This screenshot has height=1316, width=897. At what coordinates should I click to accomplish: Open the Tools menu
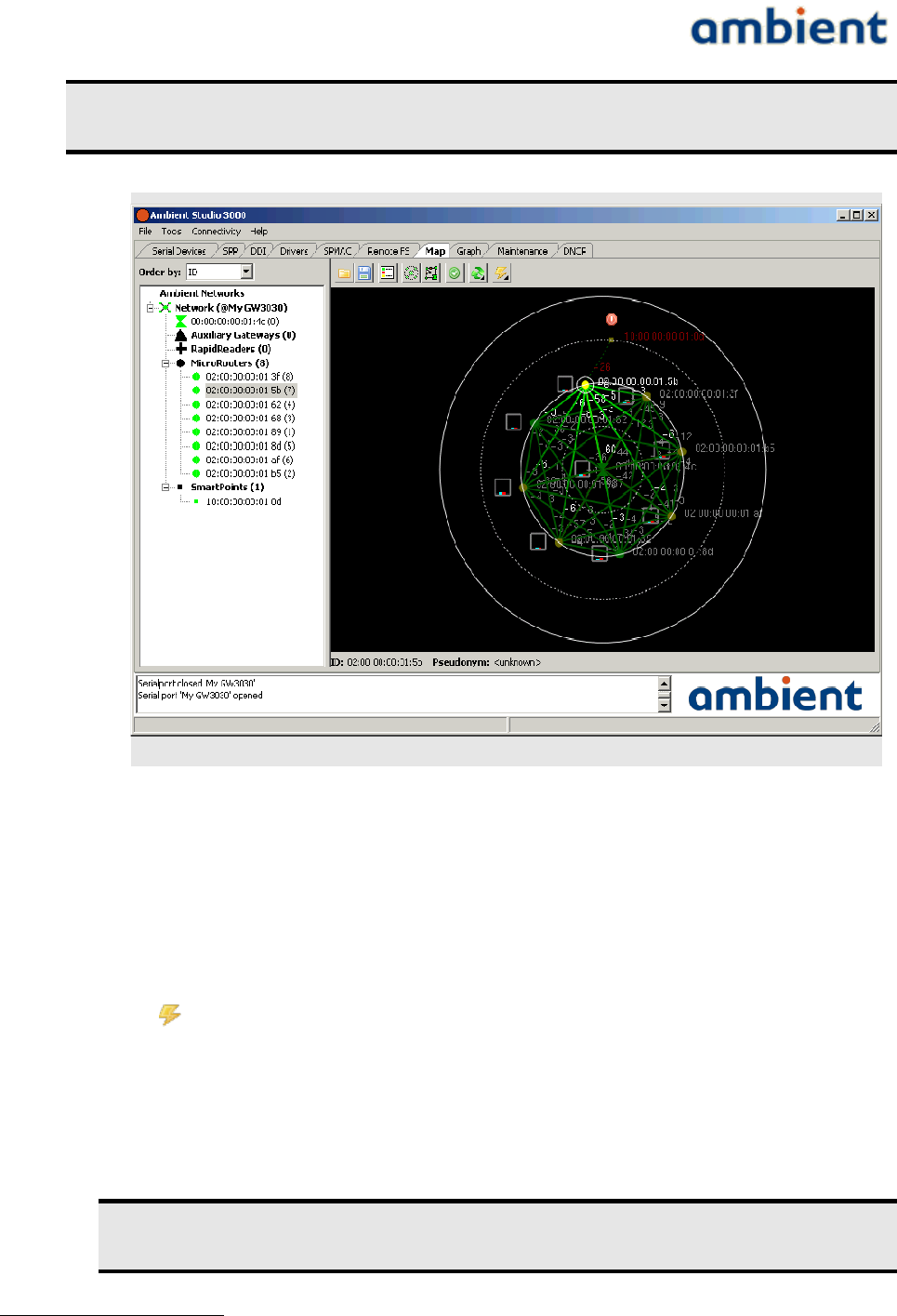coord(171,232)
